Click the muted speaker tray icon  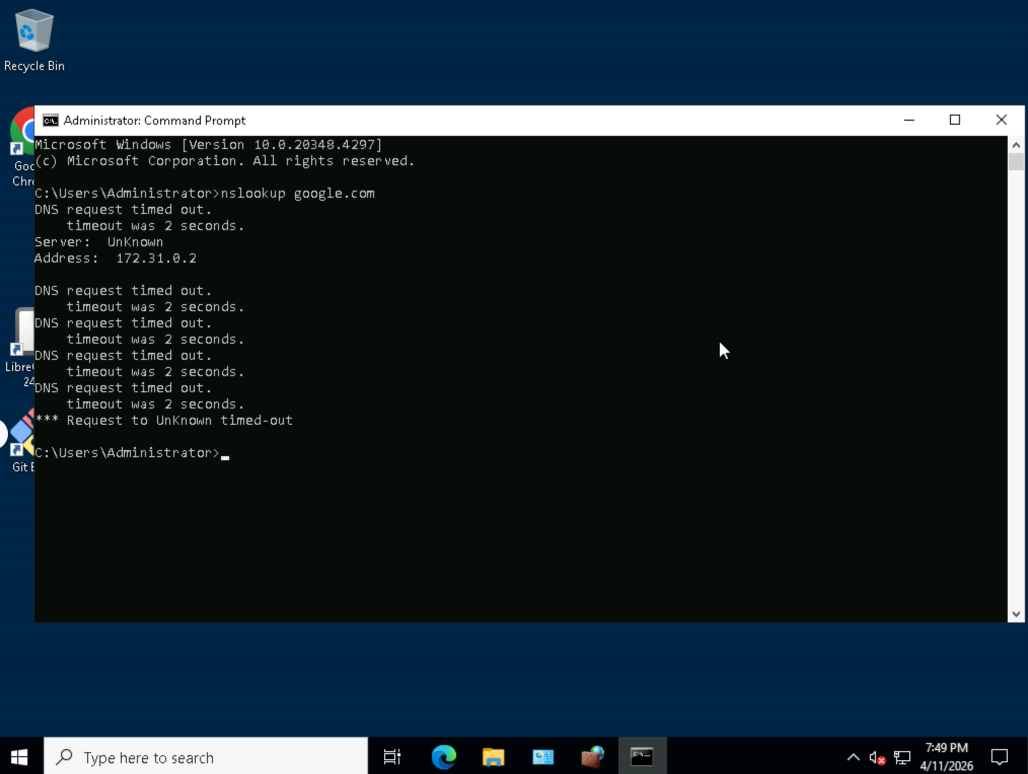tap(877, 758)
